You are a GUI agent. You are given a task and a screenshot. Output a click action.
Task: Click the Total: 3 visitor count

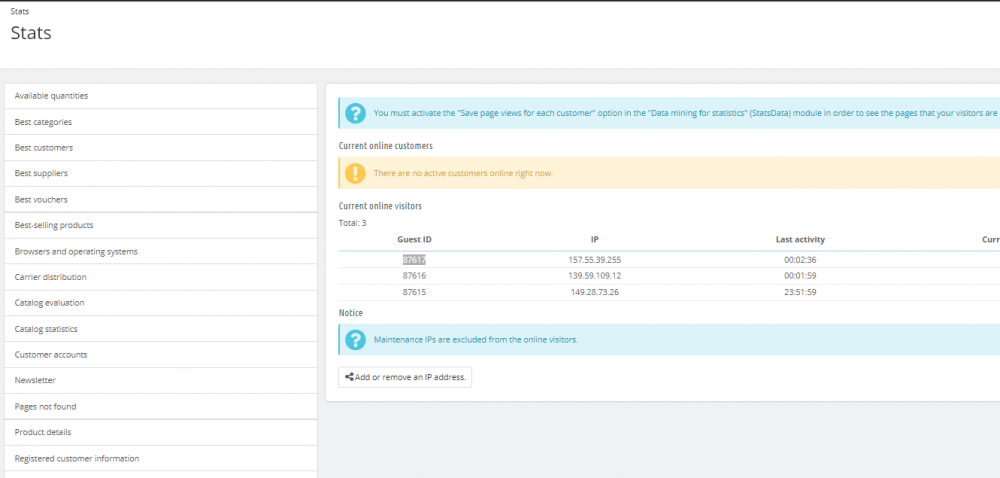coord(353,223)
